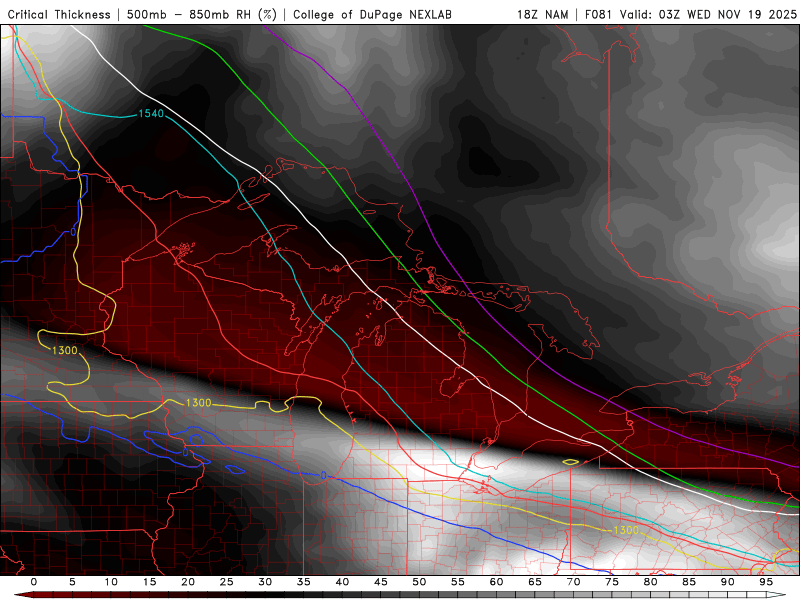This screenshot has width=800, height=600.
Task: Click the southeastern yellow '1300' contour label
Action: click(626, 530)
